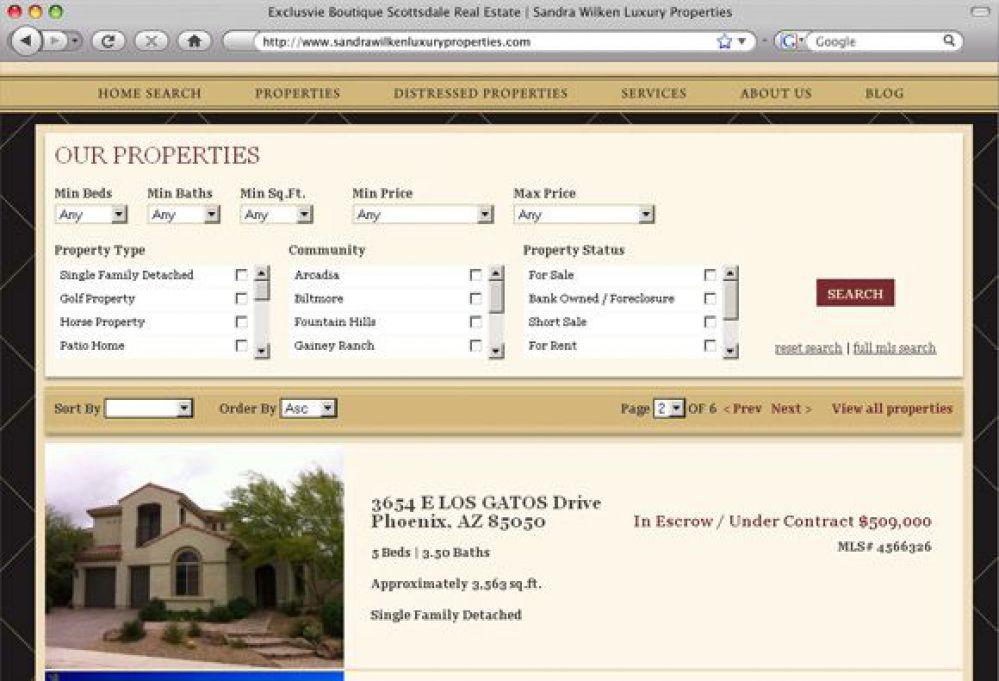
Task: Click the reset search link
Action: (x=809, y=348)
